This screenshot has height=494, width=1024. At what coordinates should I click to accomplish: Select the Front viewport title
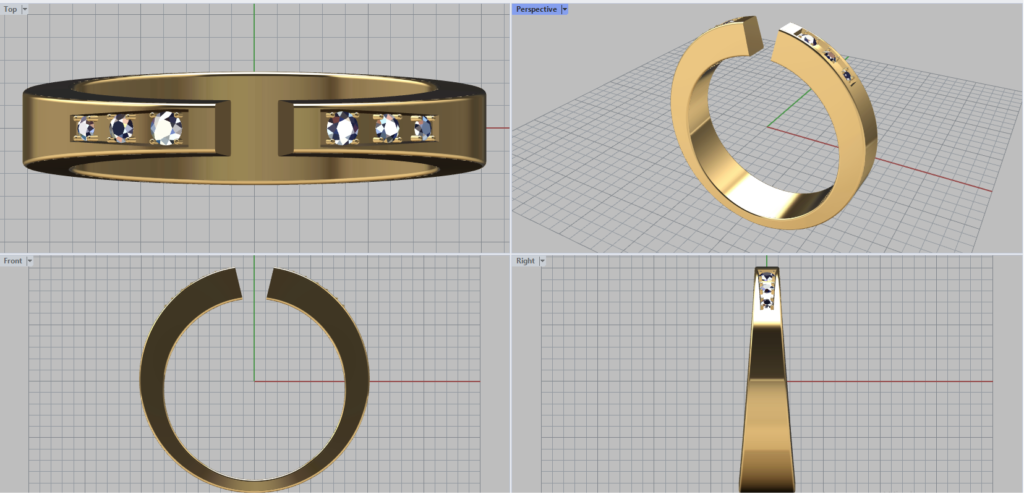point(13,261)
